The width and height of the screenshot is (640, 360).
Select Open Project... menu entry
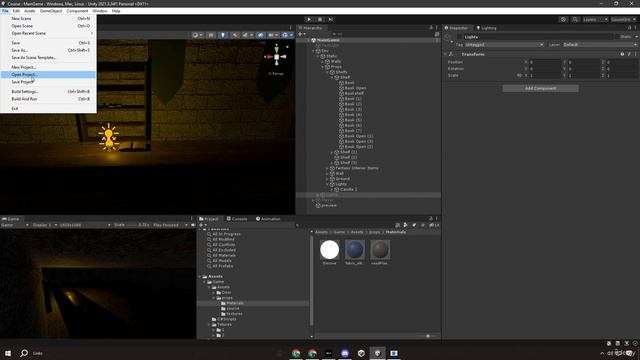(48, 74)
